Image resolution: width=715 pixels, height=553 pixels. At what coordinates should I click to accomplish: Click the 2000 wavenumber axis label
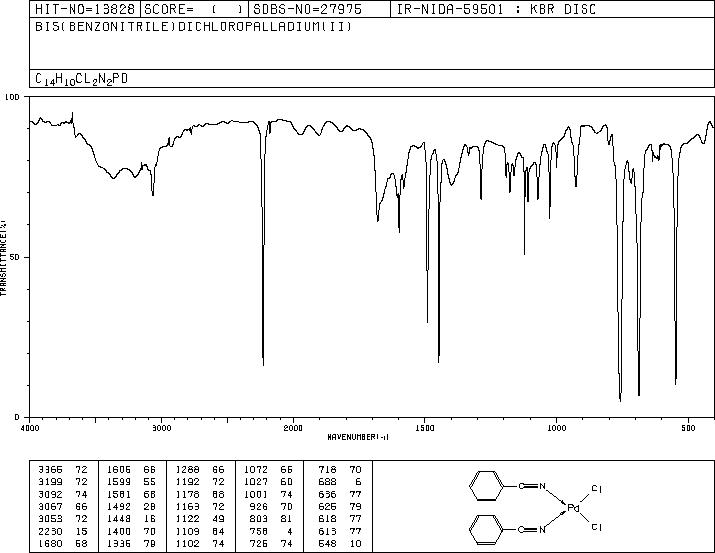coord(293,428)
